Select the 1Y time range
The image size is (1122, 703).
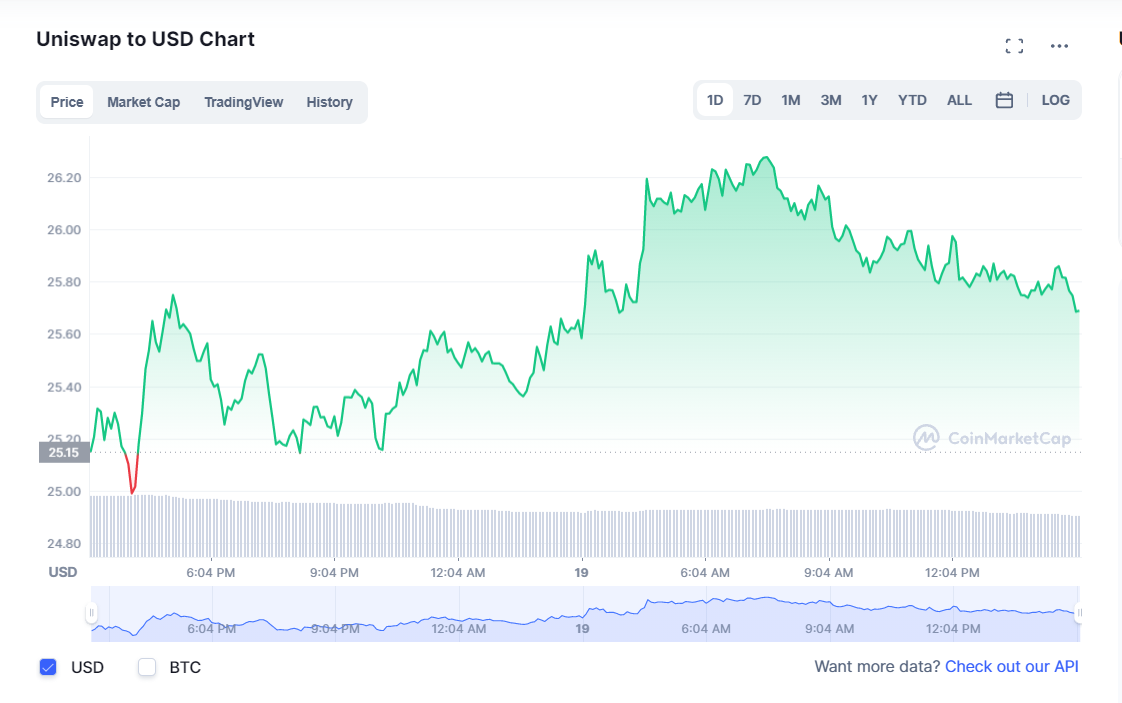(869, 100)
